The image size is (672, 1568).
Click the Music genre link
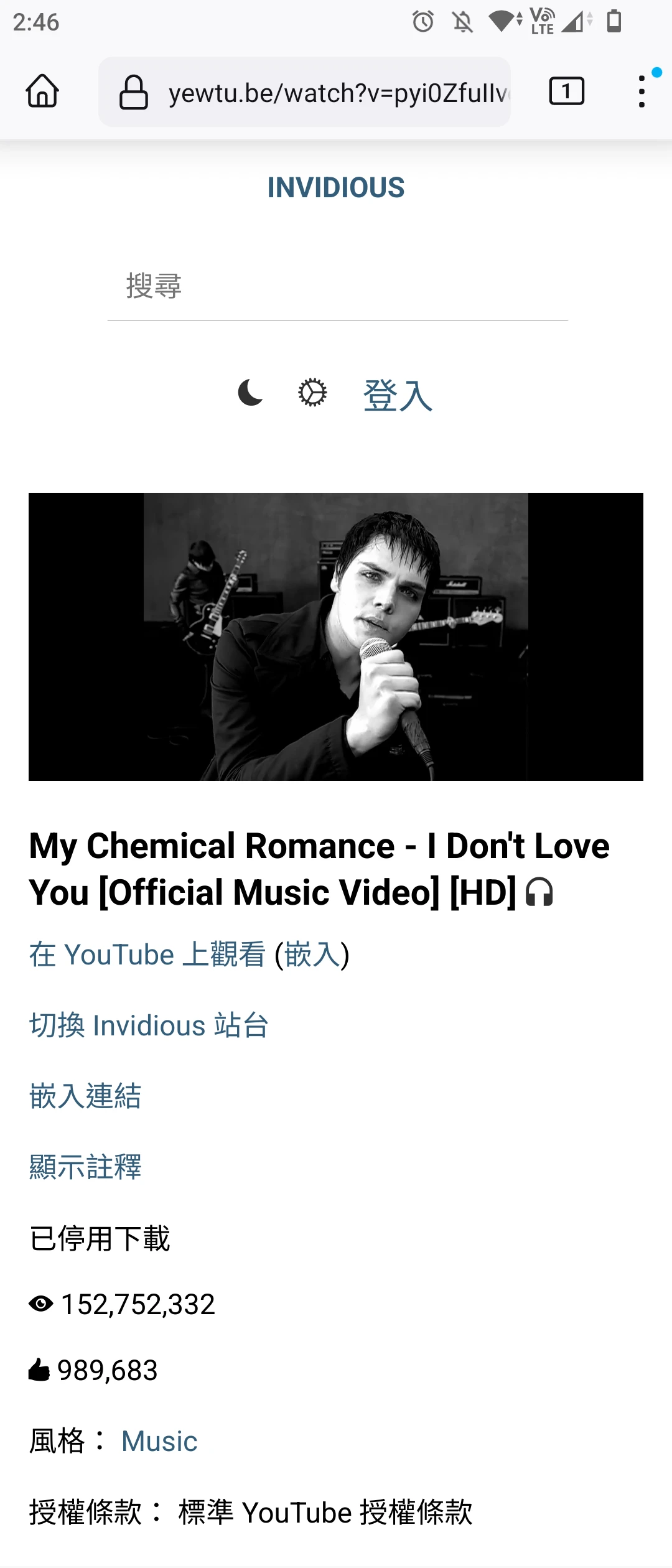[159, 1441]
